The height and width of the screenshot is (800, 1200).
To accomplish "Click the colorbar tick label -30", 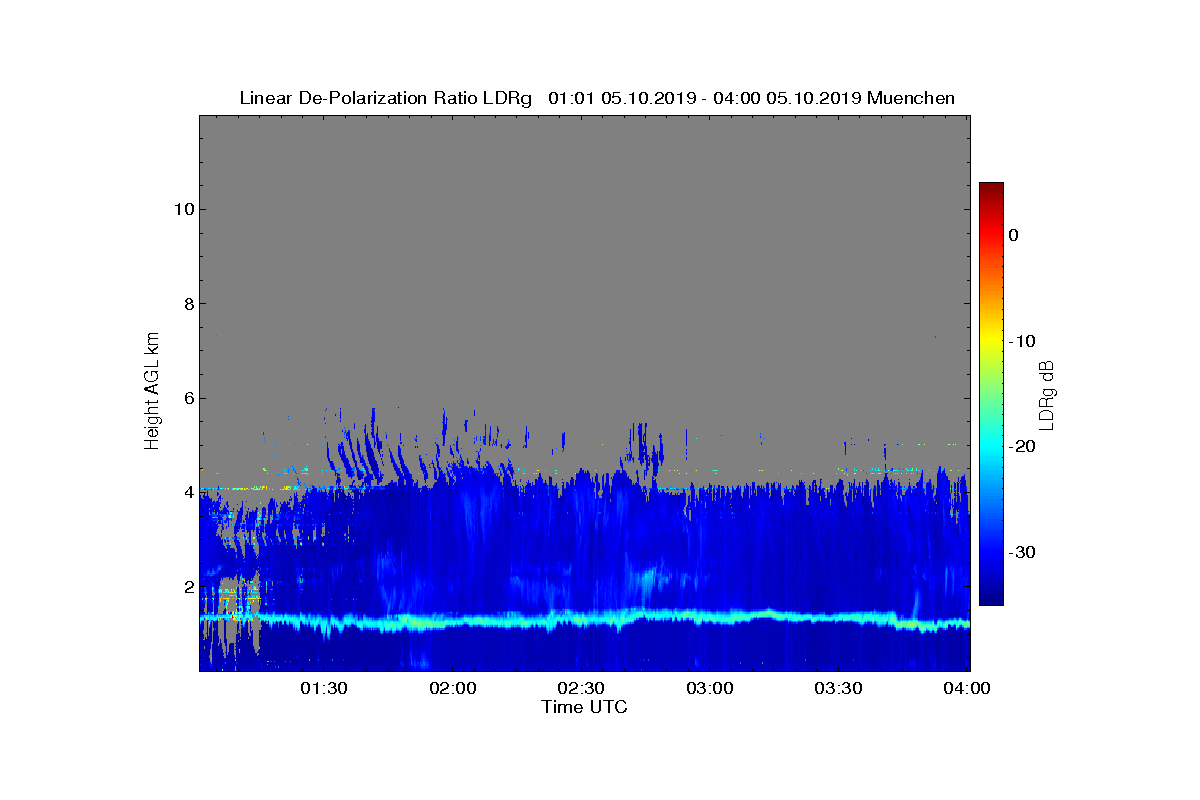I will click(1021, 553).
